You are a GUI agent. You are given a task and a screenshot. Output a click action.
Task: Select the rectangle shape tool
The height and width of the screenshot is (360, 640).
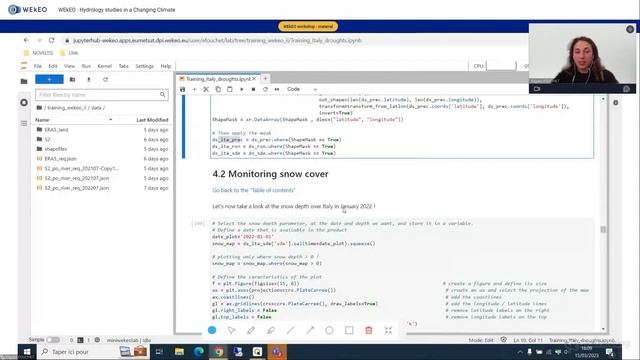pyautogui.click(x=349, y=330)
